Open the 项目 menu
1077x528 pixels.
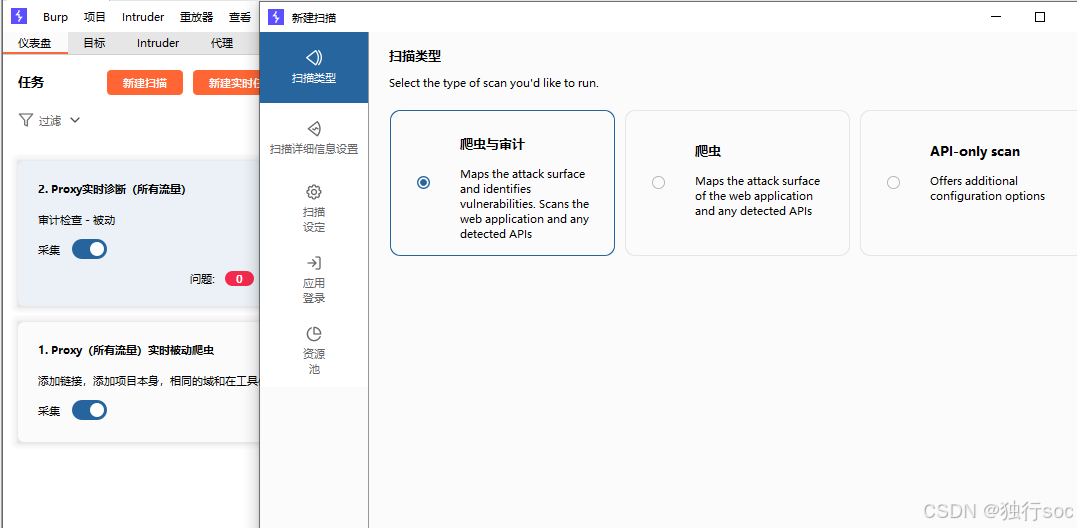[x=95, y=17]
